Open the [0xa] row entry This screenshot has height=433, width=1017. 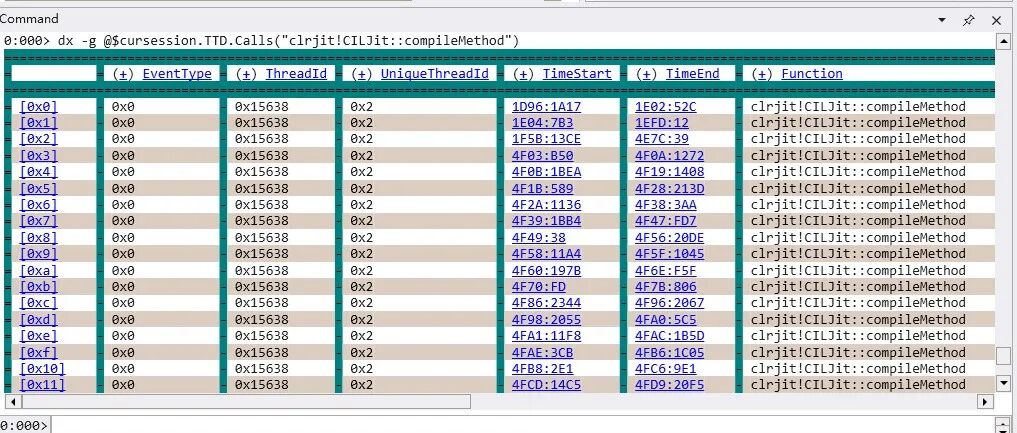point(38,270)
